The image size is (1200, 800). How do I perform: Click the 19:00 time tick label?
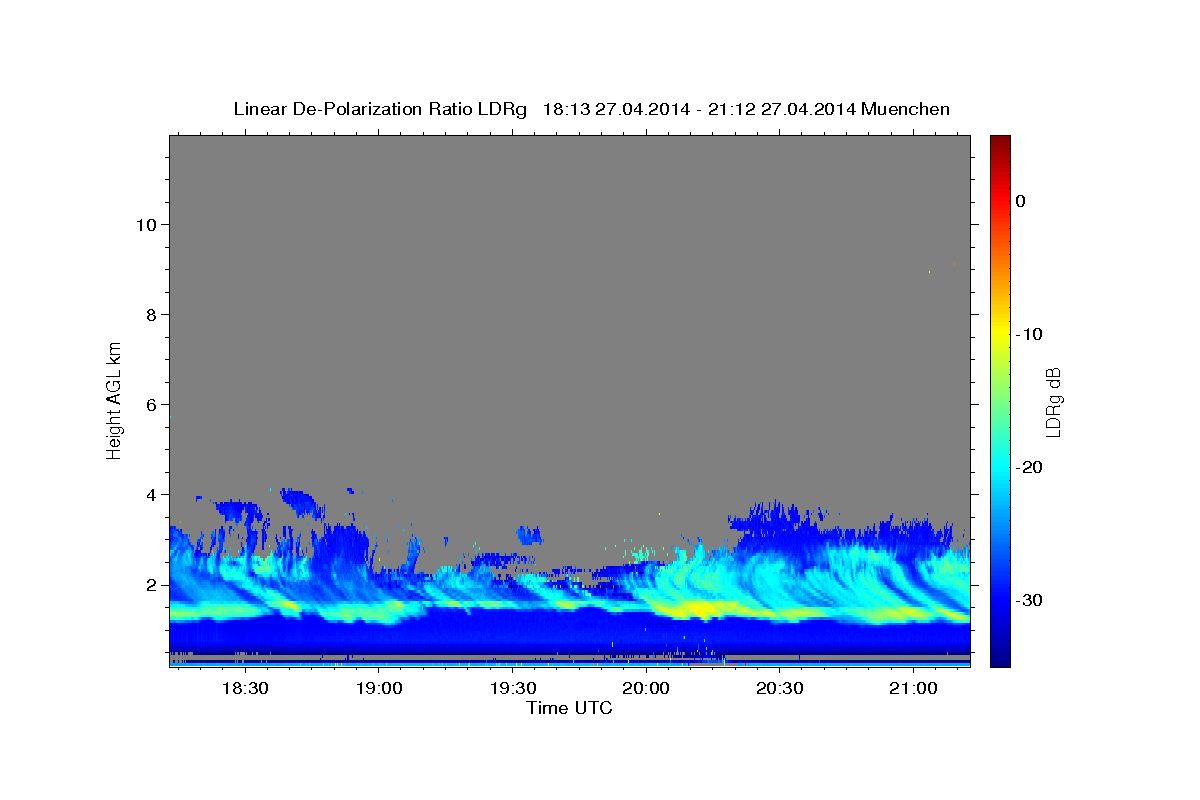pyautogui.click(x=379, y=688)
